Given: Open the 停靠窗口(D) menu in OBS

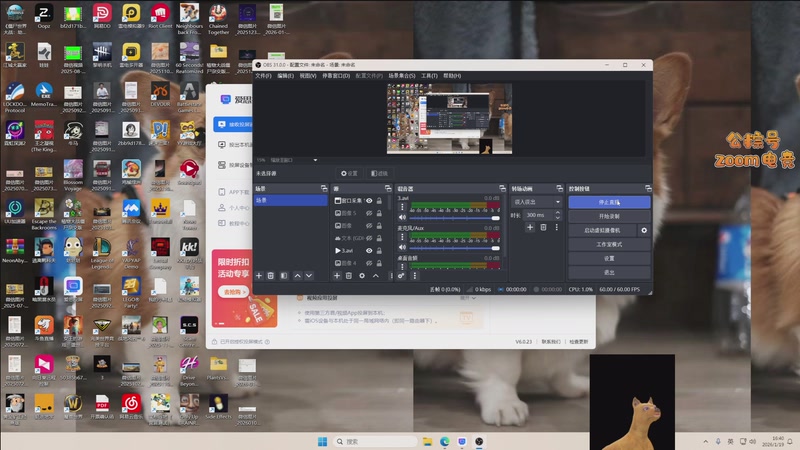Looking at the screenshot, I should (x=336, y=76).
